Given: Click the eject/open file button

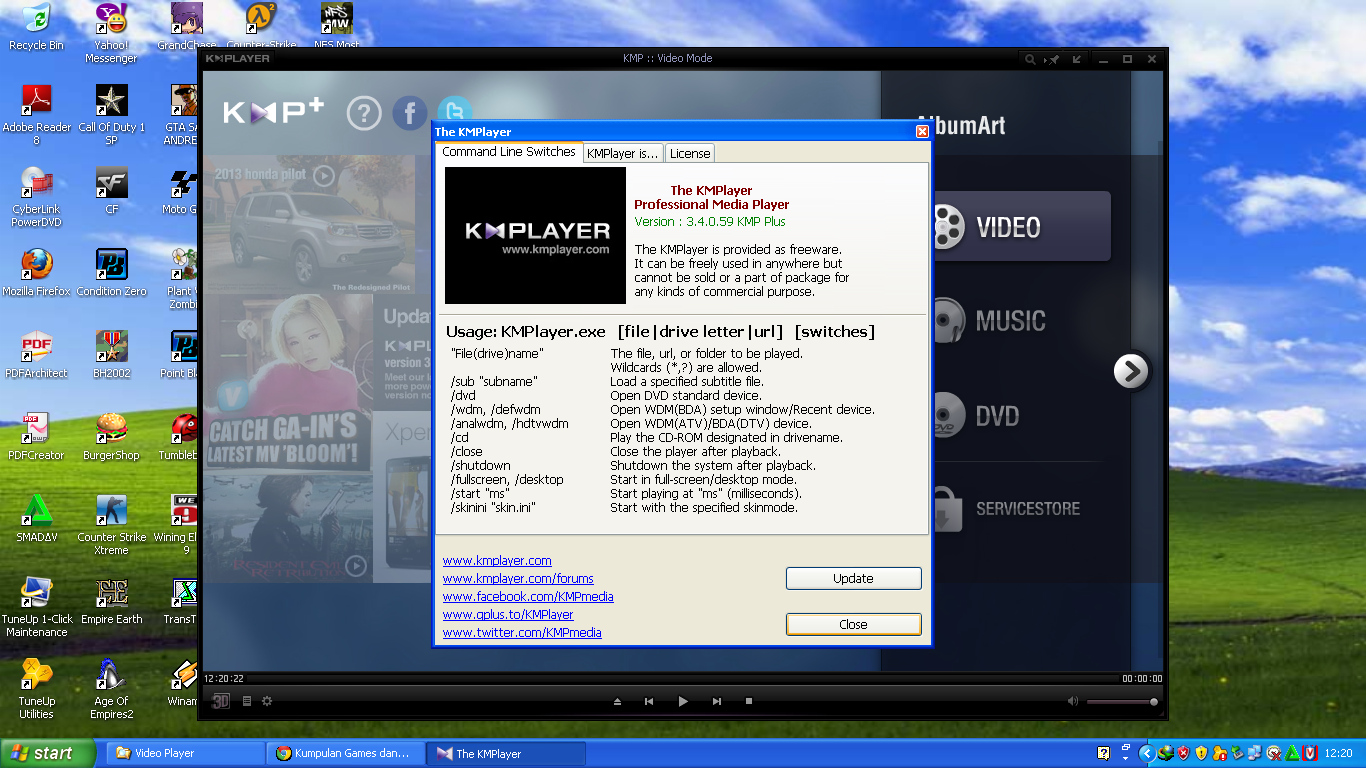Looking at the screenshot, I should tap(617, 702).
